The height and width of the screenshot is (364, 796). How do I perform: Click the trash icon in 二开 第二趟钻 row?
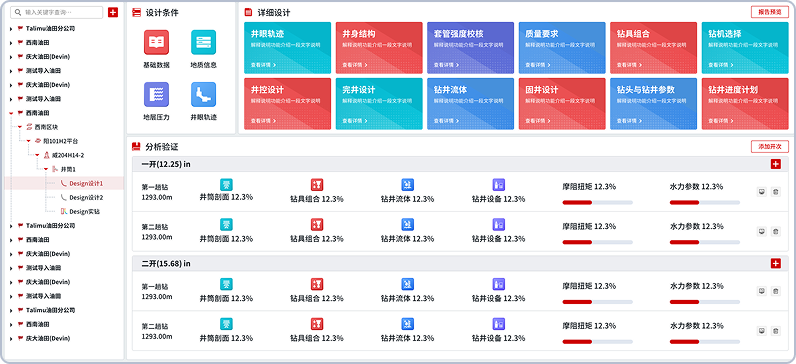coord(776,331)
